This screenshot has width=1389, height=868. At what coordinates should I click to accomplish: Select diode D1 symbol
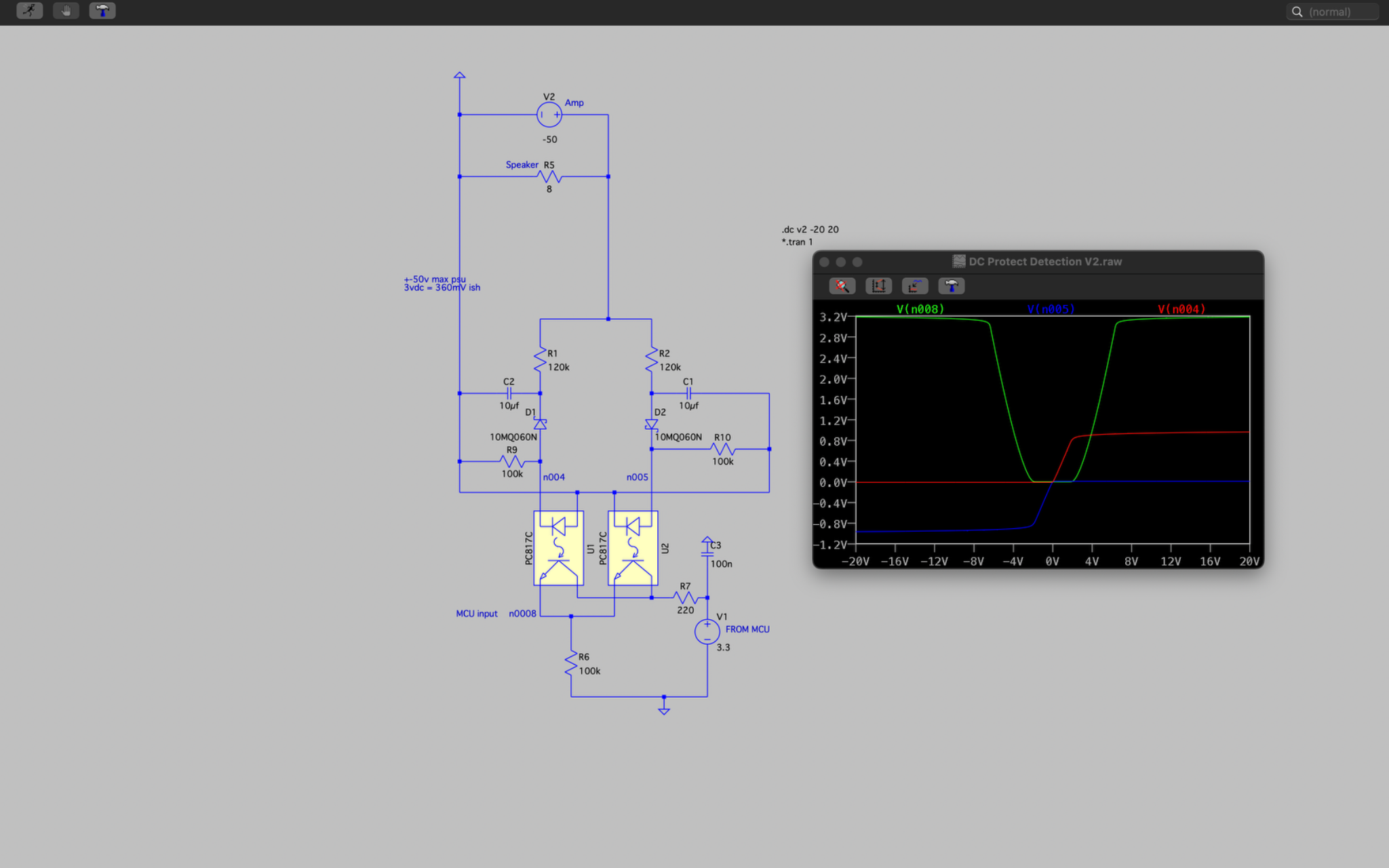coord(540,424)
